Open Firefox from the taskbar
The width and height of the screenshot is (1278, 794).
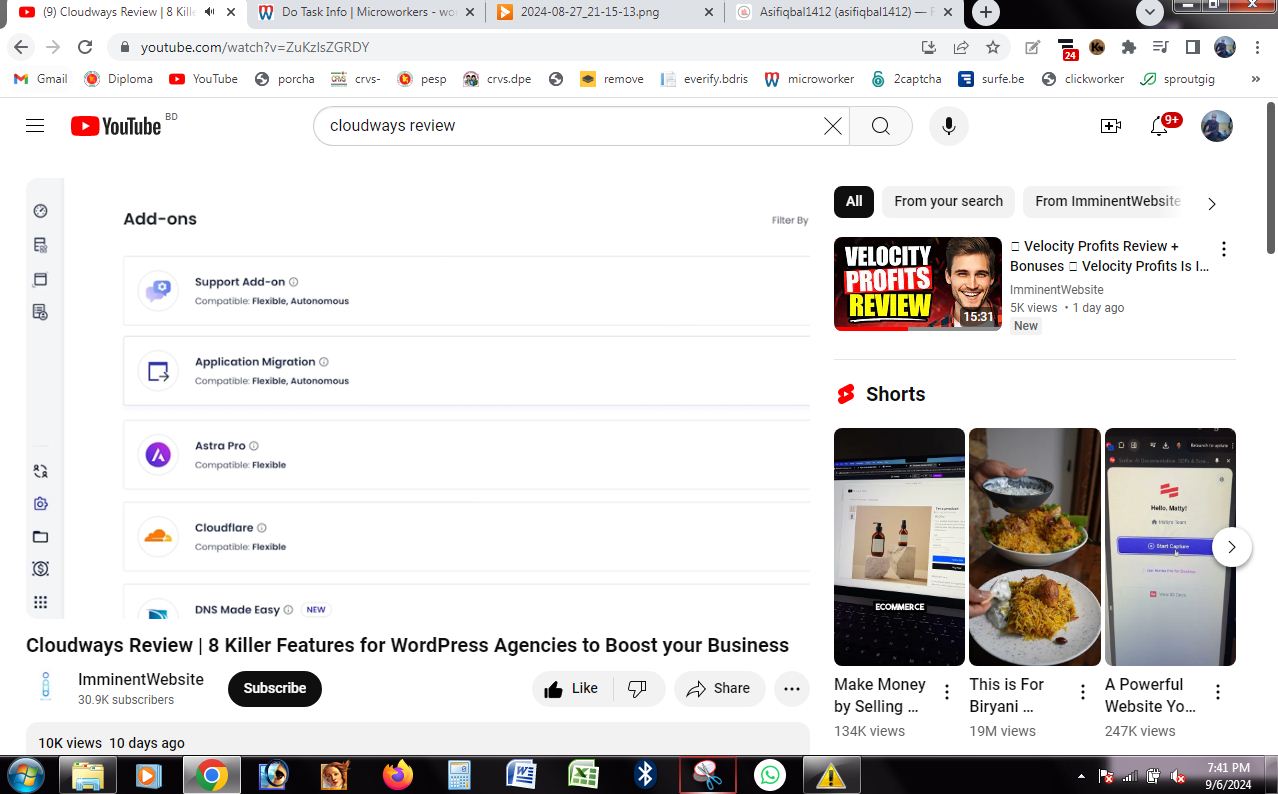pyautogui.click(x=398, y=775)
